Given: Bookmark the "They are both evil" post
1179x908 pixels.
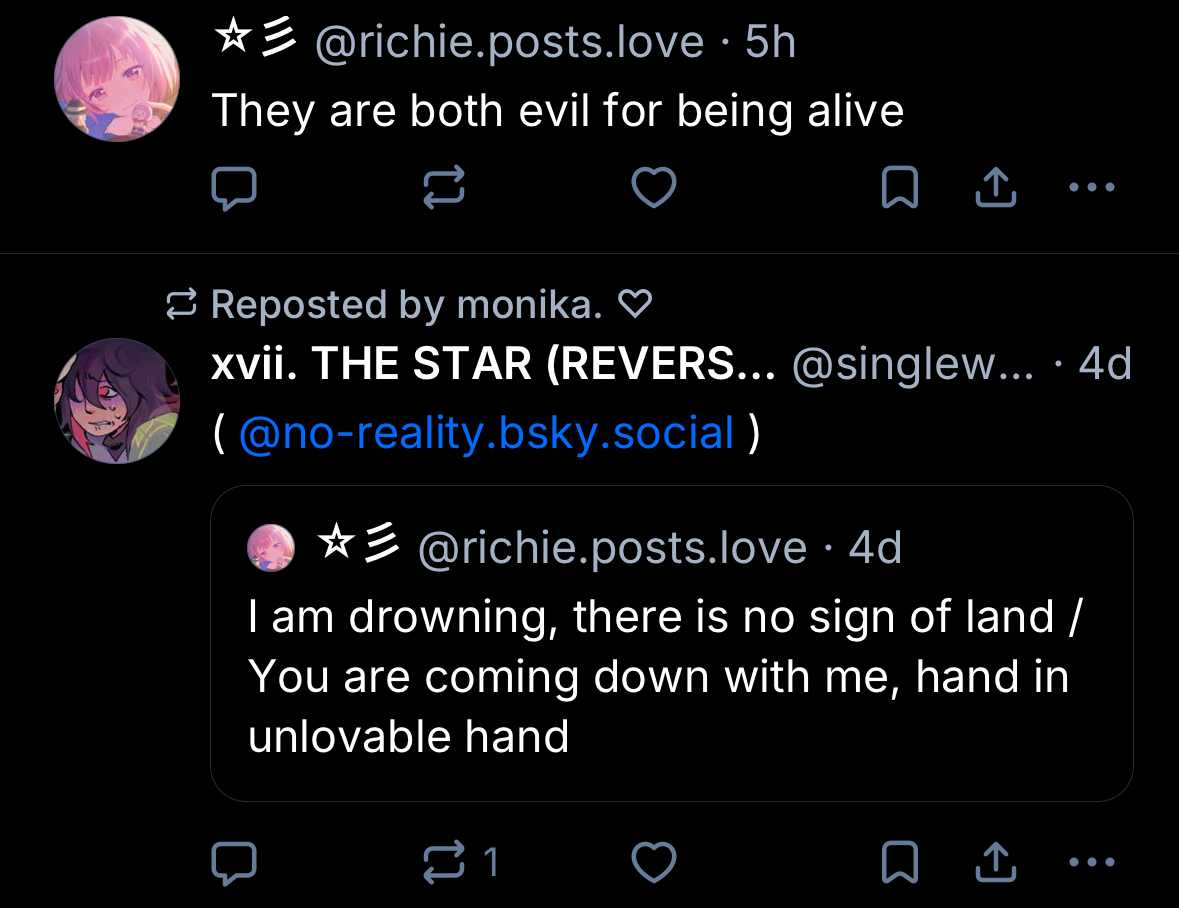Looking at the screenshot, I should point(899,188).
